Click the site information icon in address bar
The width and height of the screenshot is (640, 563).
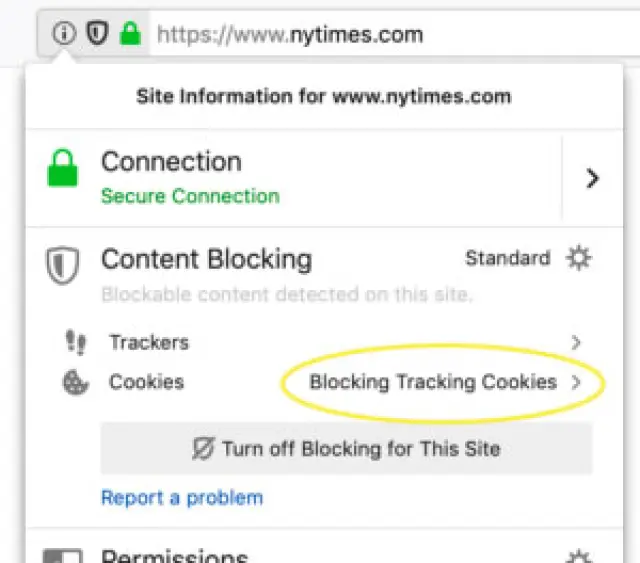pos(64,34)
